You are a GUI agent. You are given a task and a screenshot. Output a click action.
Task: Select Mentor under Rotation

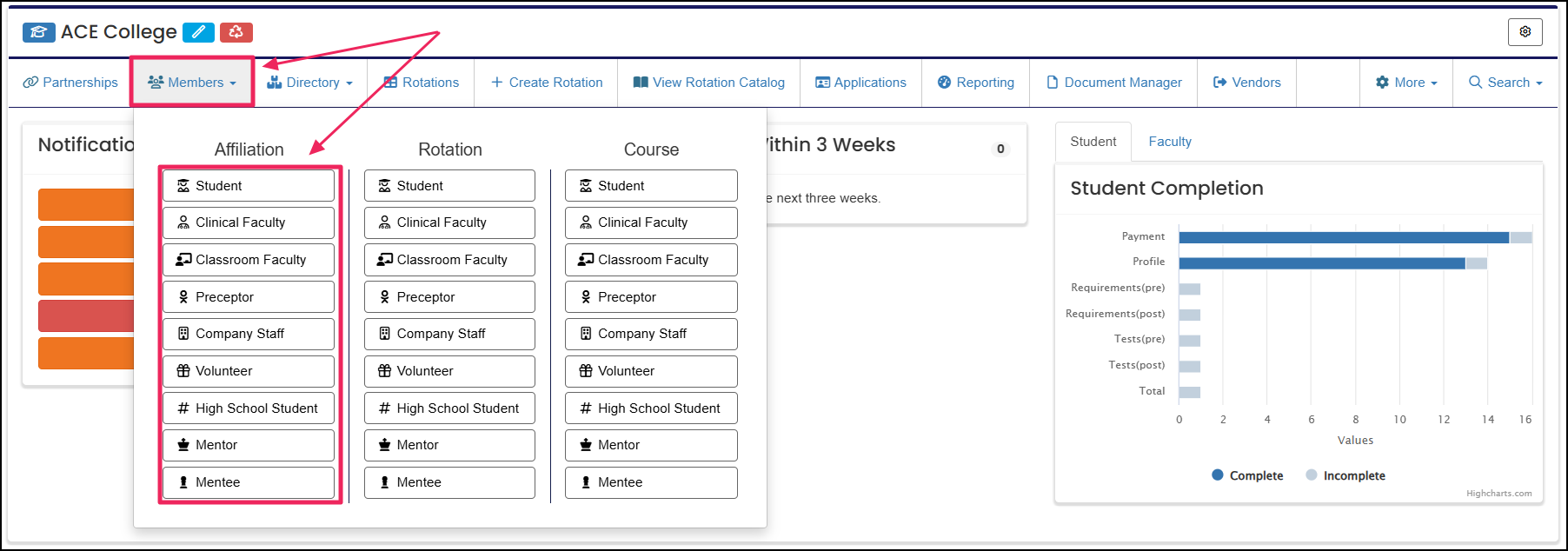click(x=449, y=445)
